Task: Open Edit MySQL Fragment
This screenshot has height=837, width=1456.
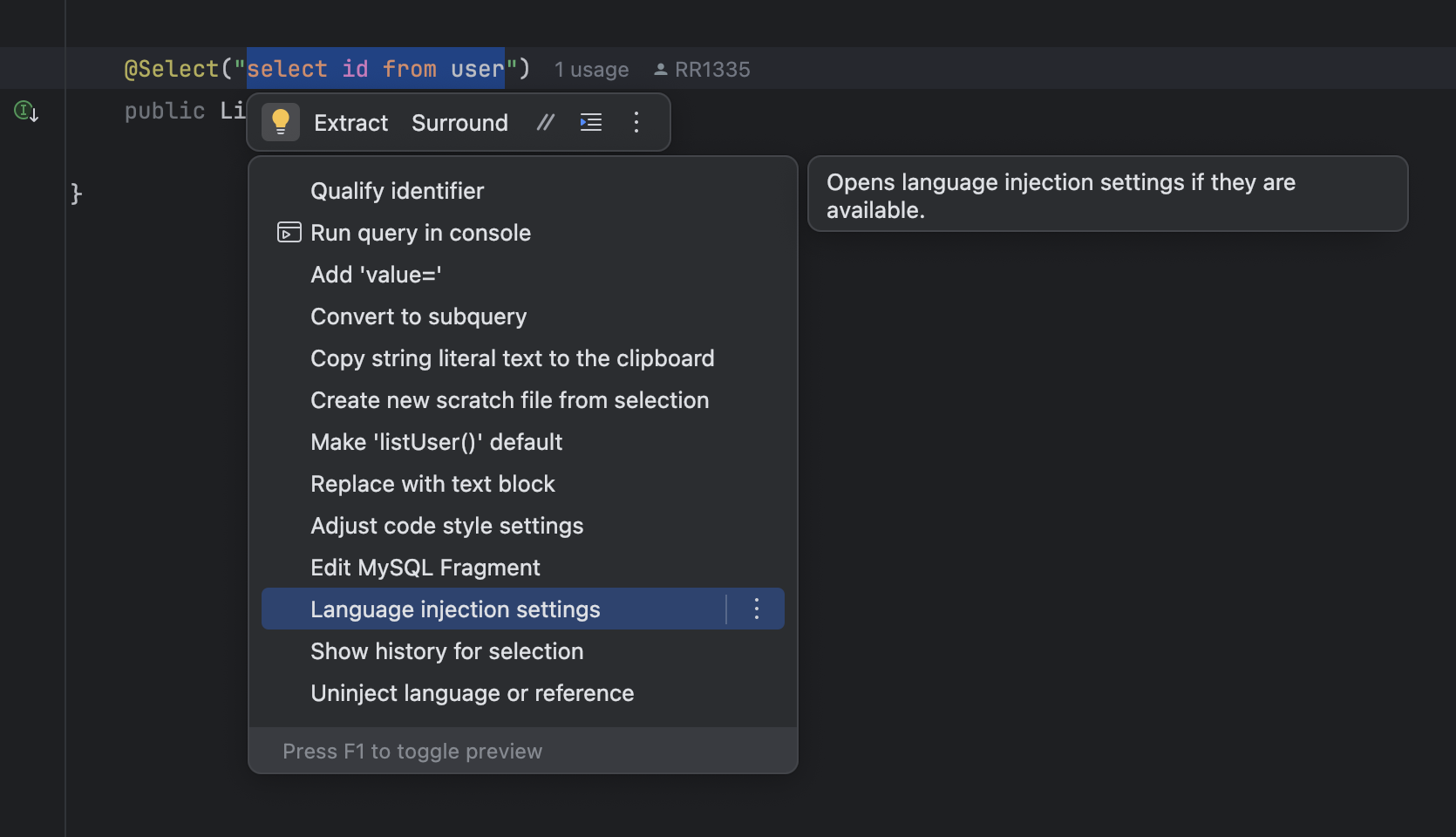Action: [x=425, y=568]
